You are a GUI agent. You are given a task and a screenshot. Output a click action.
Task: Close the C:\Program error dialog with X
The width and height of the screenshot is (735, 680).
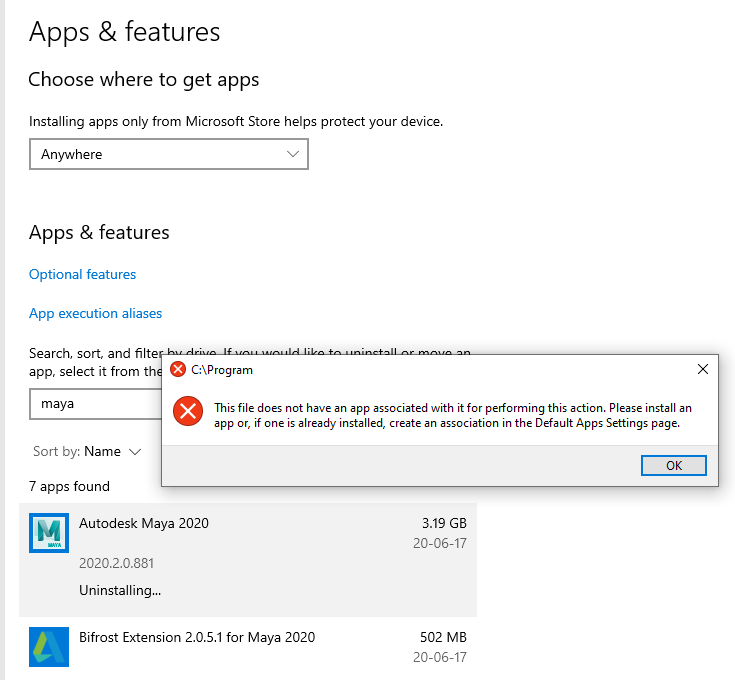pyautogui.click(x=703, y=369)
